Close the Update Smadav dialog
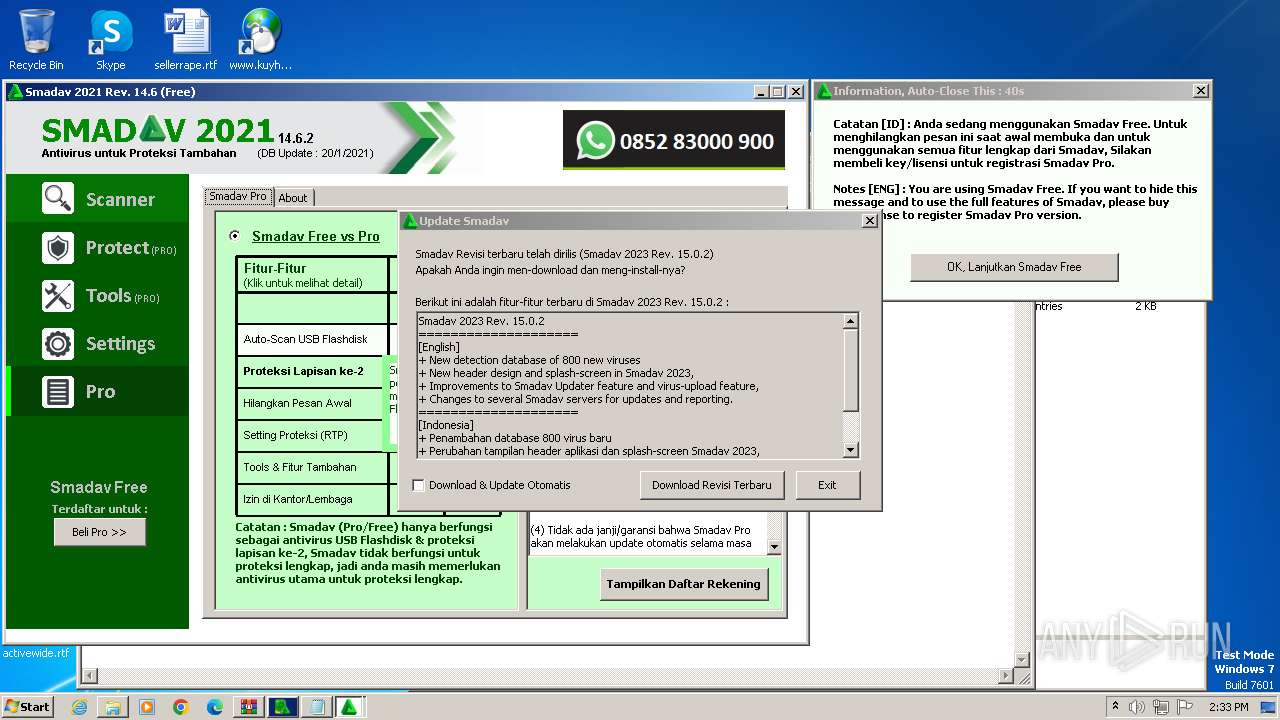The image size is (1280, 720). point(869,221)
